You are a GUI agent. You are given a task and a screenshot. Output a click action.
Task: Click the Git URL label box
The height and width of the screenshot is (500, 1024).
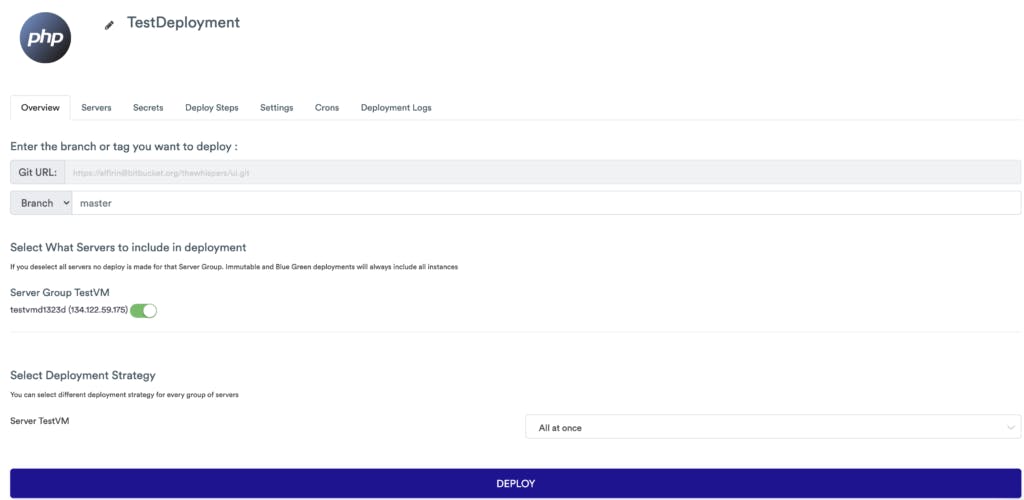(37, 172)
